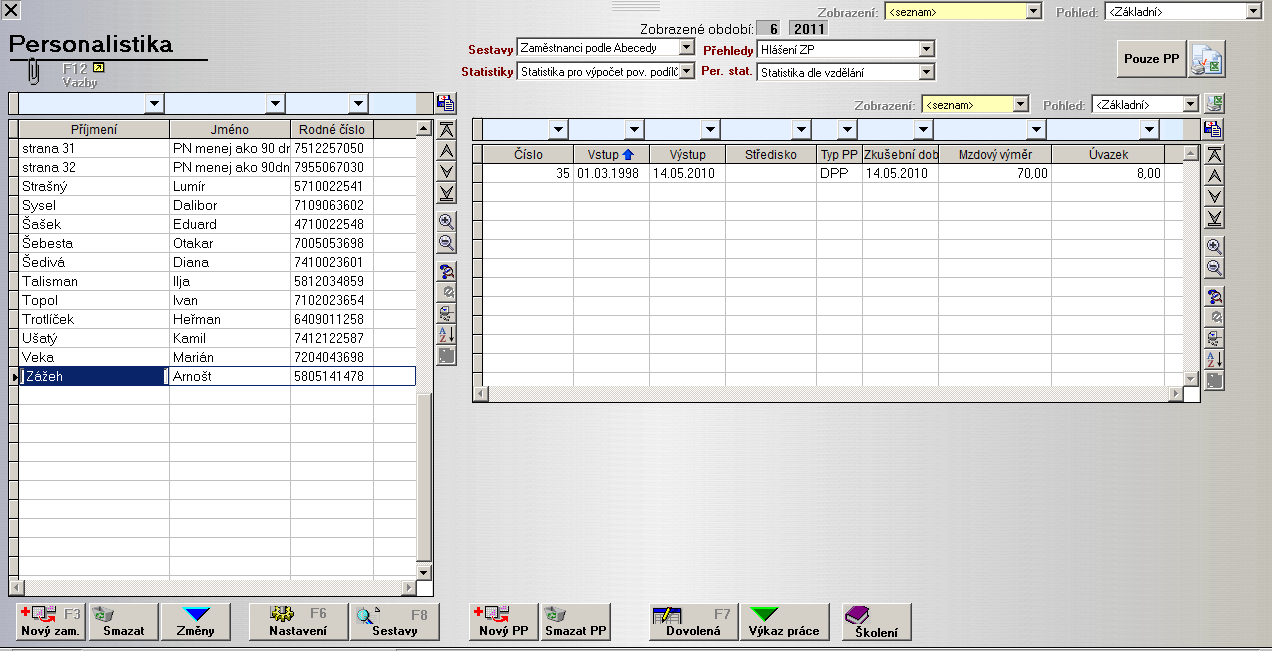Viewport: 1273px width, 651px height.
Task: Click the Smazat employee button
Action: (x=123, y=622)
